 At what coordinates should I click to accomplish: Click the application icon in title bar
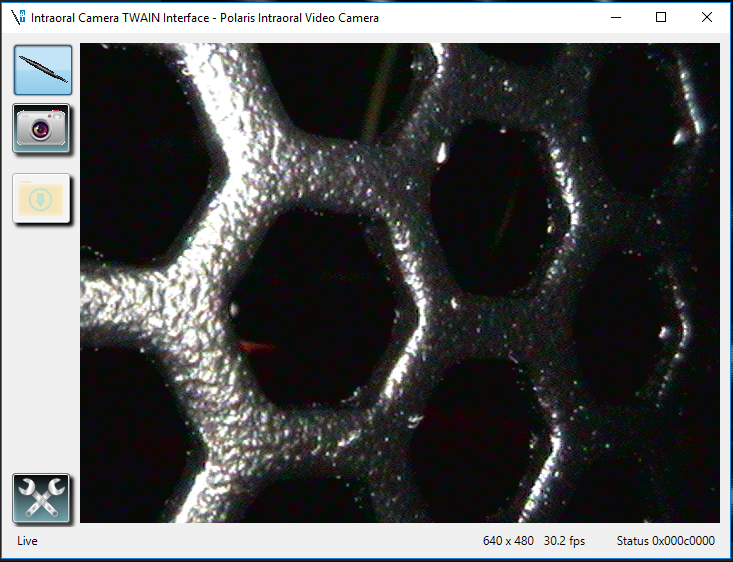pos(17,17)
